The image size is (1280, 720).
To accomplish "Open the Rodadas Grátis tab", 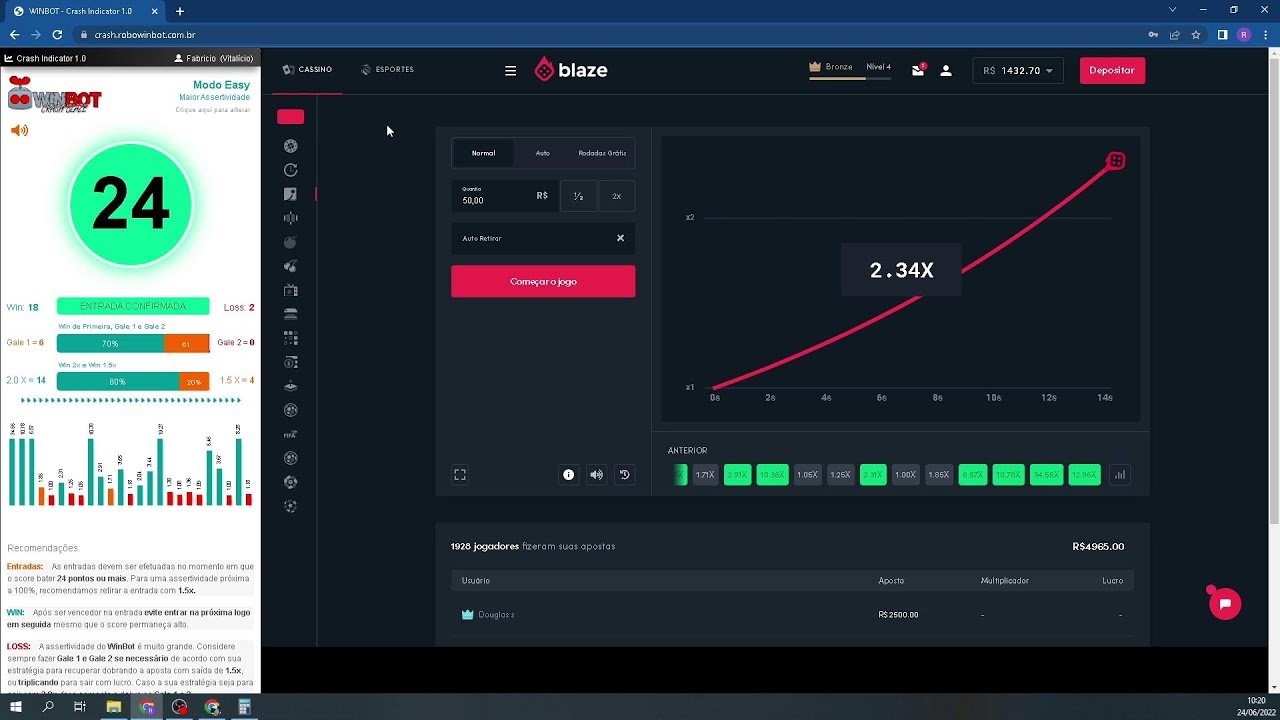I will [x=602, y=153].
